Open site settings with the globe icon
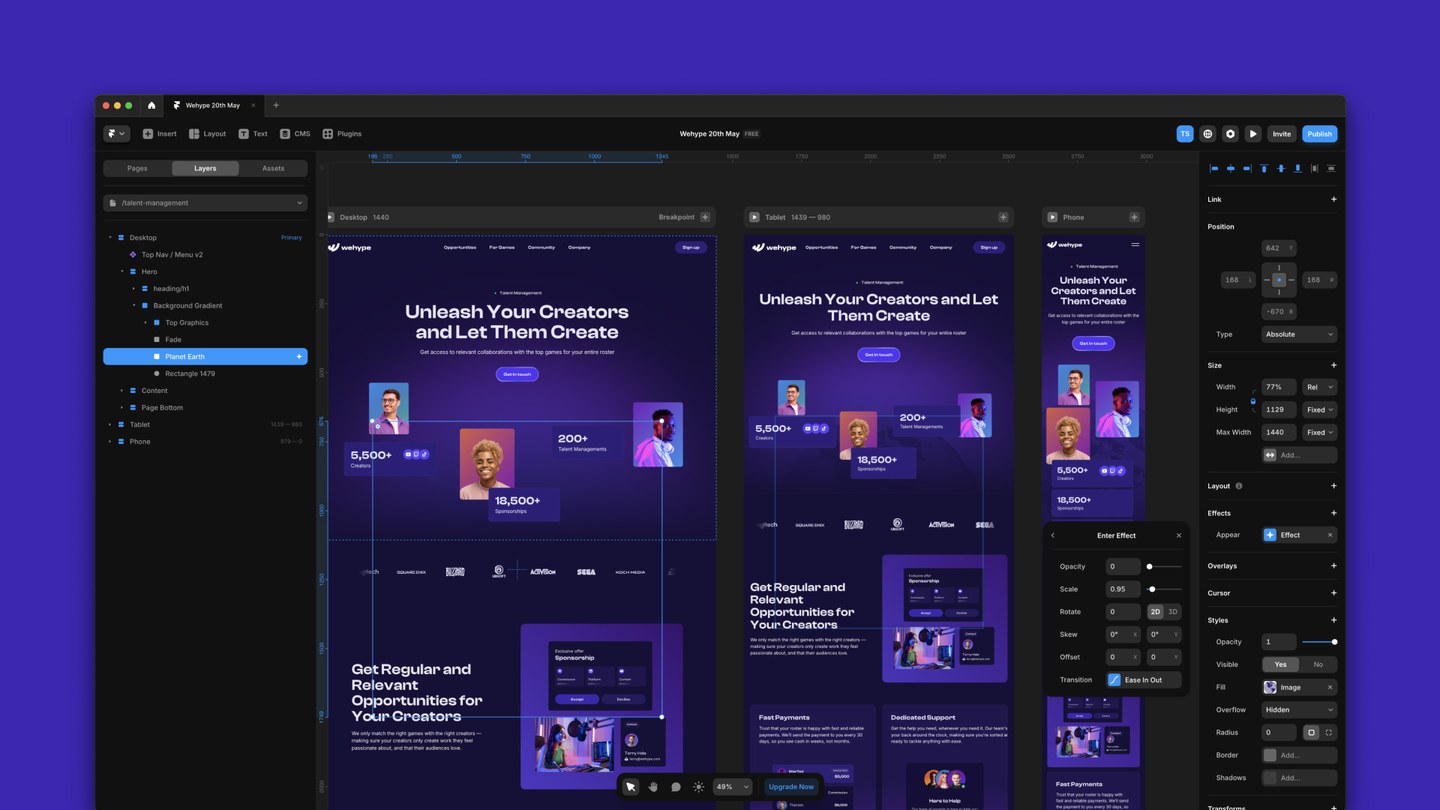This screenshot has width=1440, height=810. [1207, 134]
